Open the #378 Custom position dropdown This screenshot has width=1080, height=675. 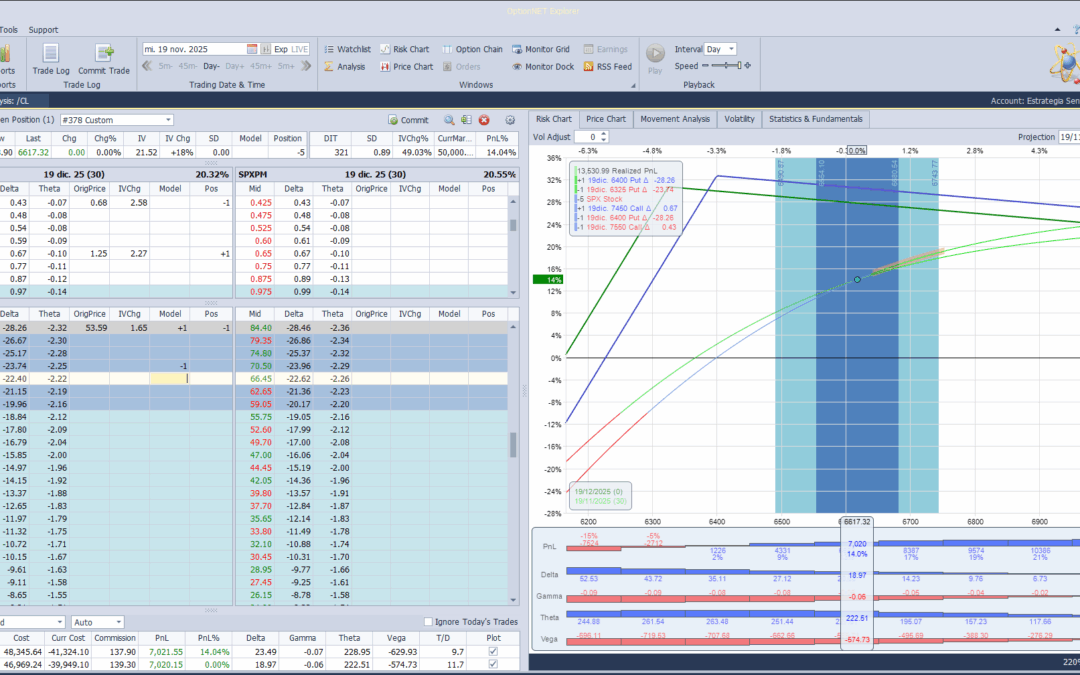tap(168, 120)
